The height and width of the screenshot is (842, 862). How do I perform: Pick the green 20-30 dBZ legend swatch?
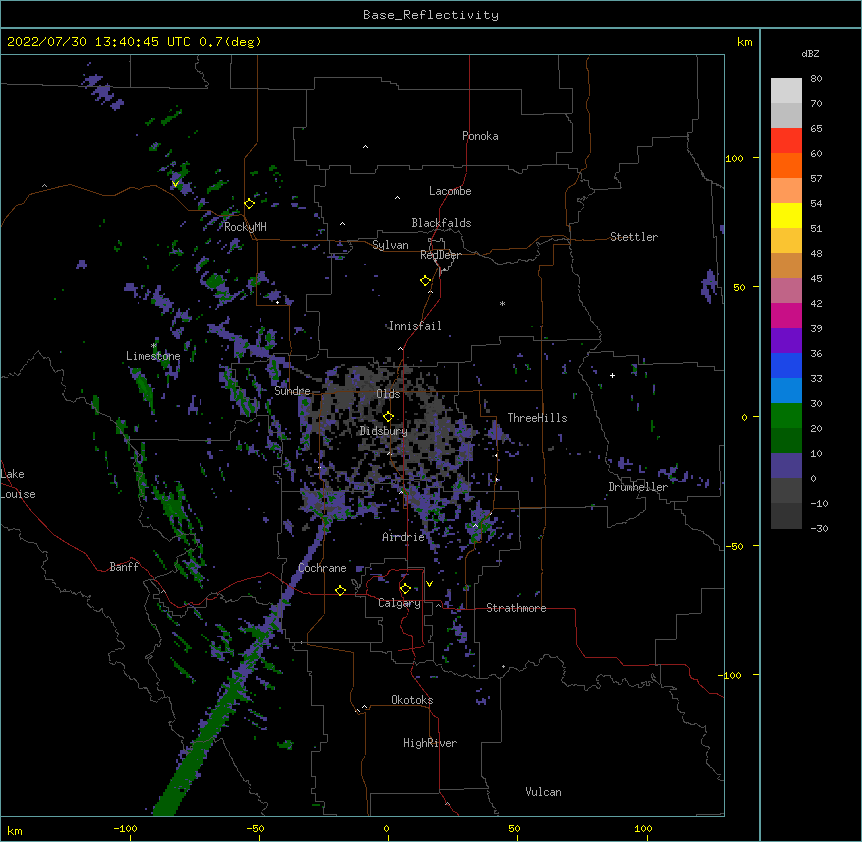click(786, 415)
